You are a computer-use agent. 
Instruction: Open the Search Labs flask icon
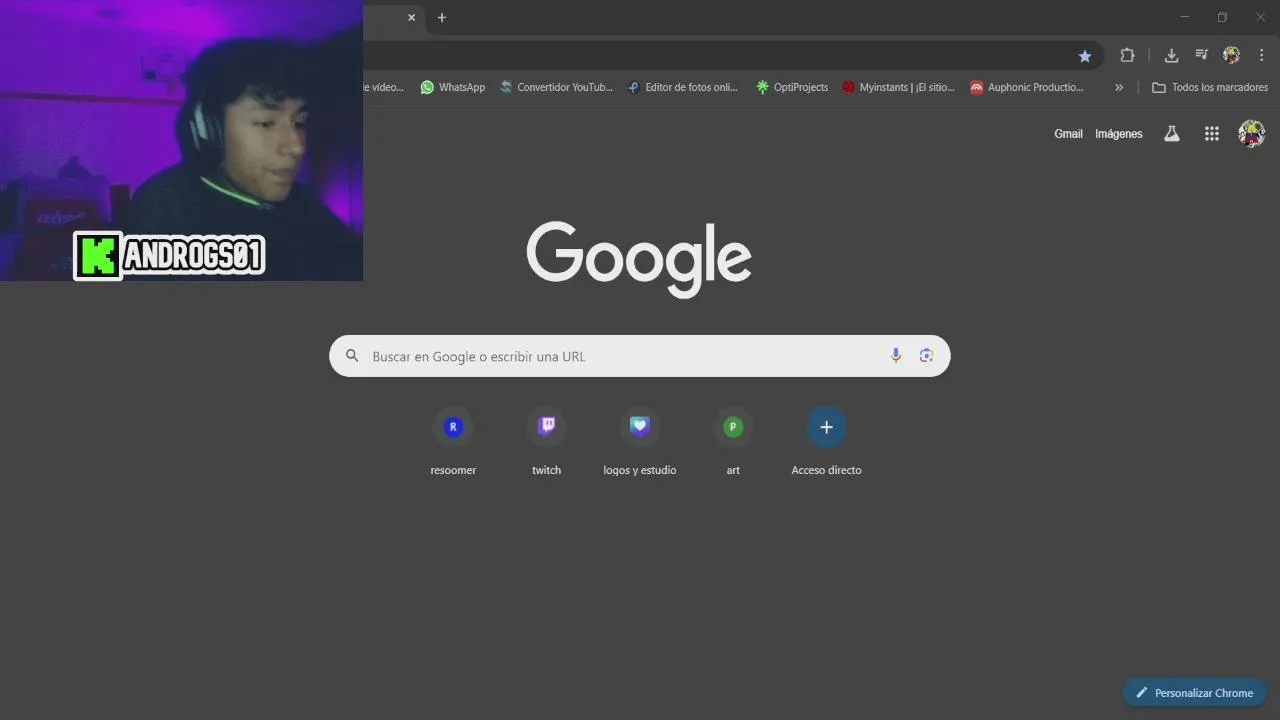(x=1172, y=134)
